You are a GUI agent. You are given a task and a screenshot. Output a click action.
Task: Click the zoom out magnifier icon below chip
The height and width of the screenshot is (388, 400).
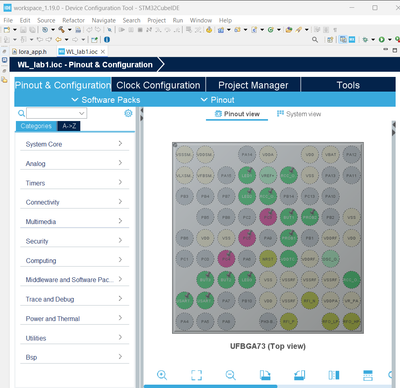click(231, 375)
